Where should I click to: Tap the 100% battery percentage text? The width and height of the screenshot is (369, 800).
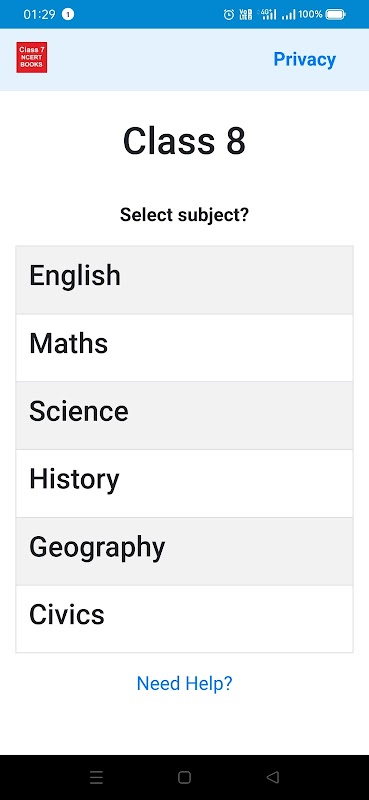[310, 14]
